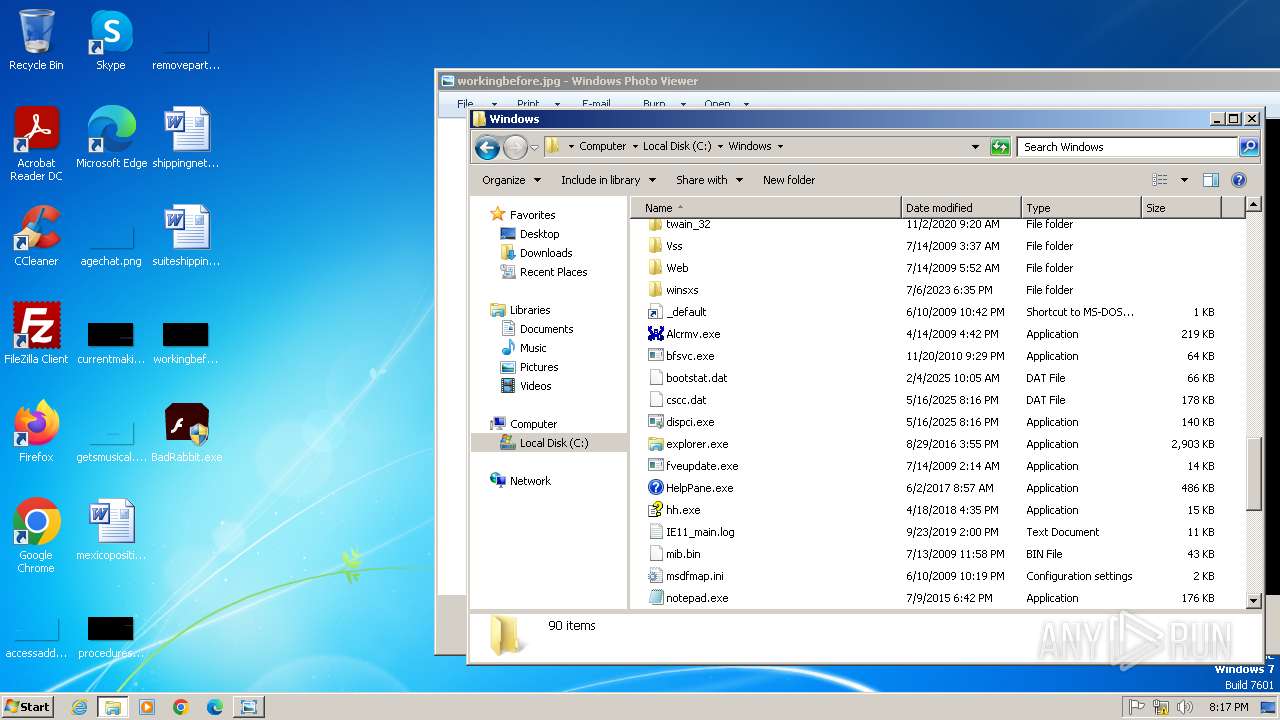The width and height of the screenshot is (1280, 720).
Task: Open the Share with dropdown
Action: [709, 180]
